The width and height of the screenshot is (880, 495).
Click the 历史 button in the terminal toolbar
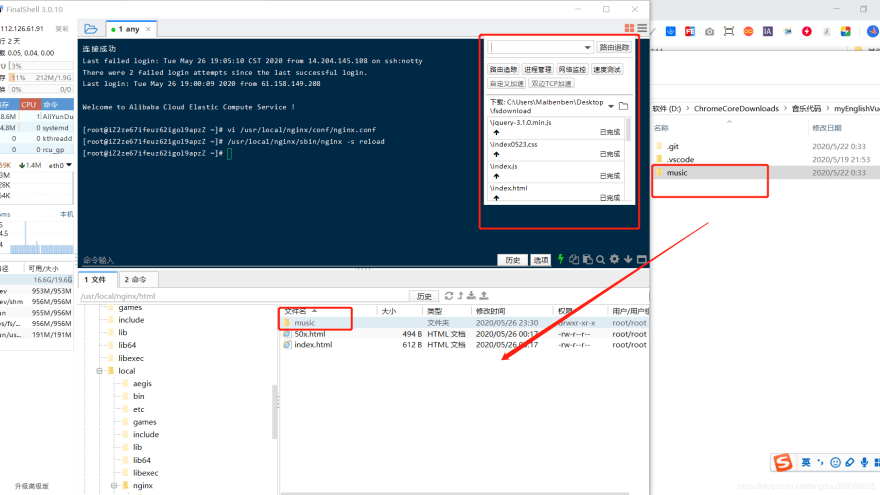[512, 260]
